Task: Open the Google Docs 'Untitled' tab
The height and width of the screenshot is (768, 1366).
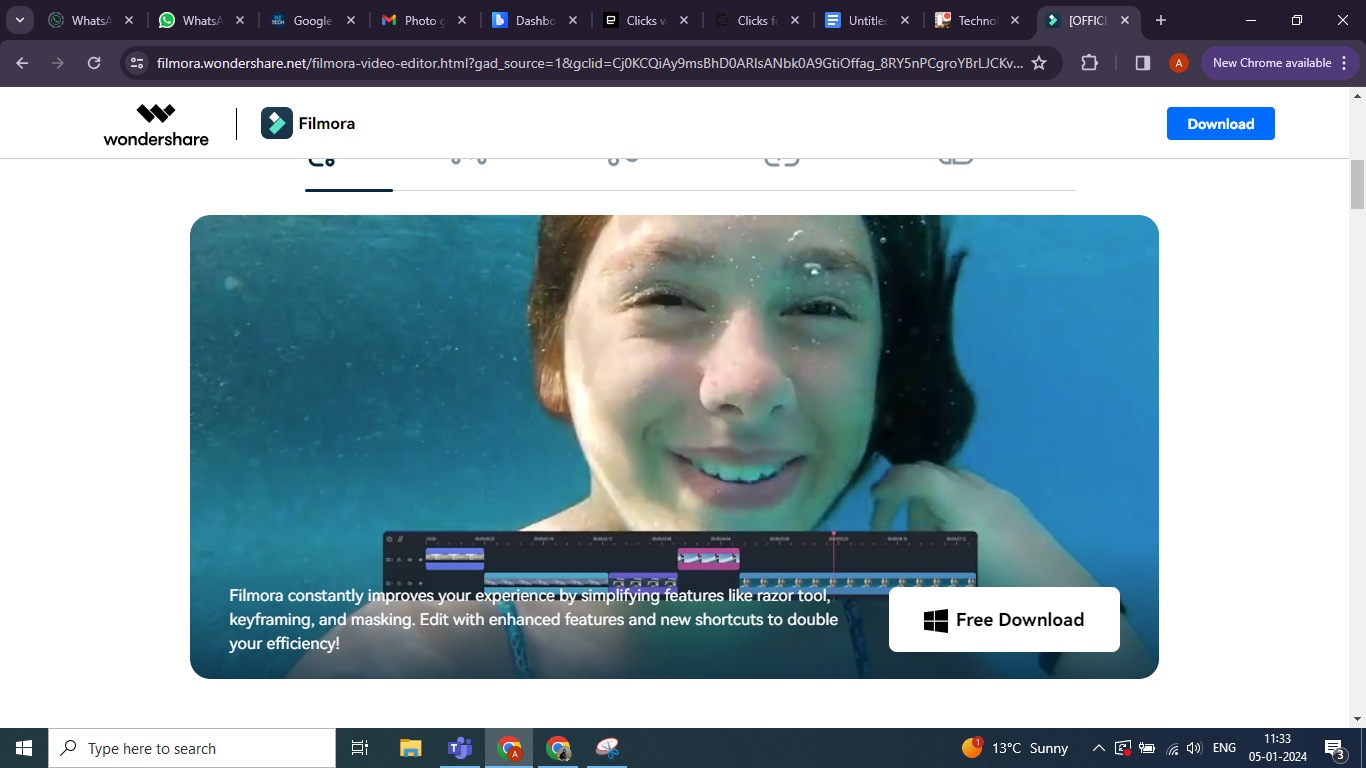Action: click(x=867, y=20)
